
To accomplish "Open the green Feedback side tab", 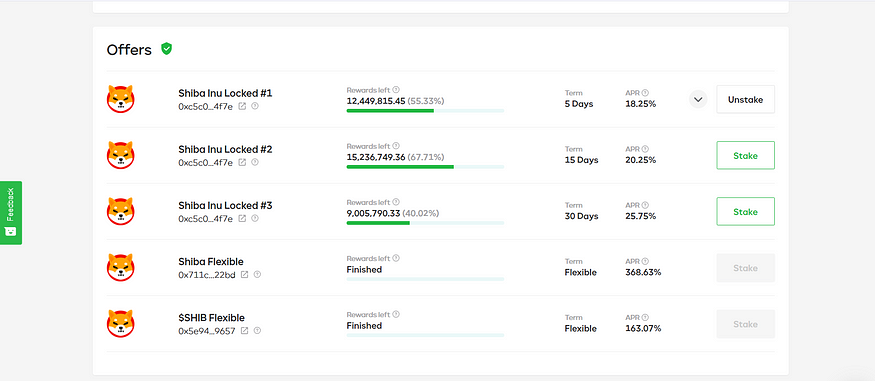I will pos(11,213).
